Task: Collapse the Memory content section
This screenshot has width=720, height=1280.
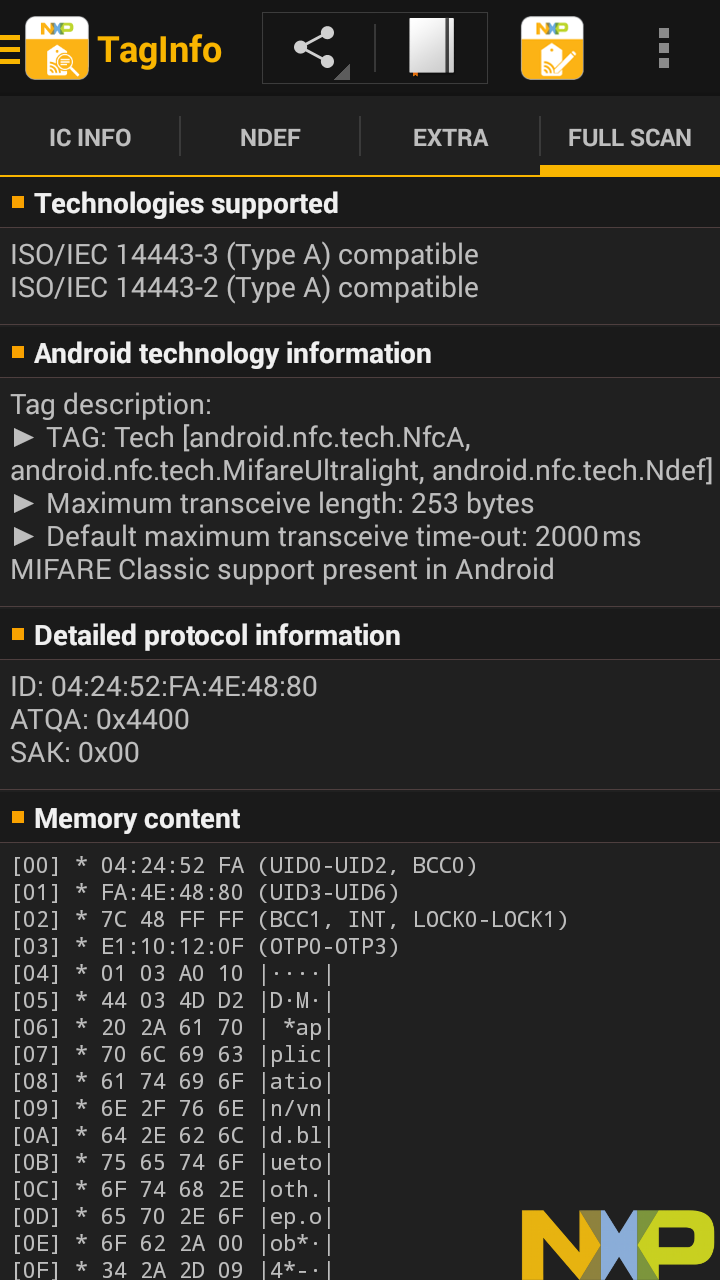Action: (x=137, y=819)
